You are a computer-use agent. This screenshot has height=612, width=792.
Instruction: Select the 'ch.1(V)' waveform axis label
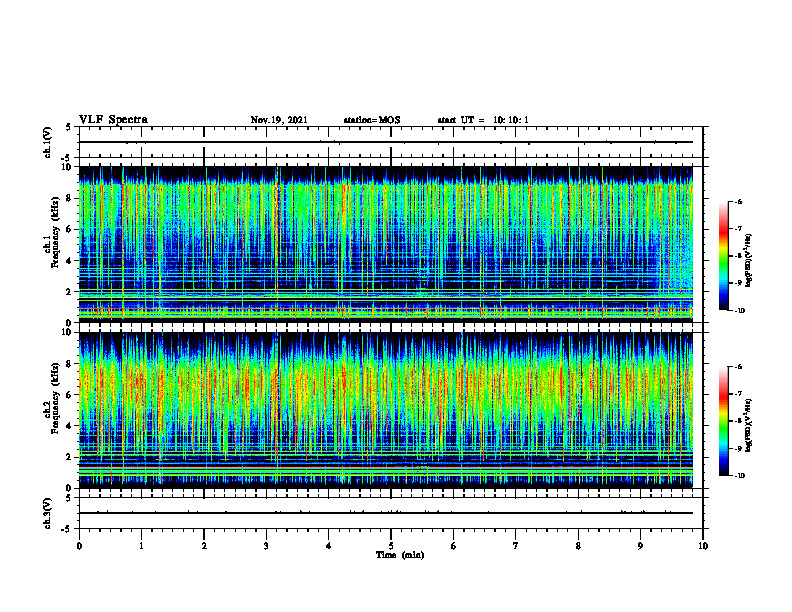(48, 142)
